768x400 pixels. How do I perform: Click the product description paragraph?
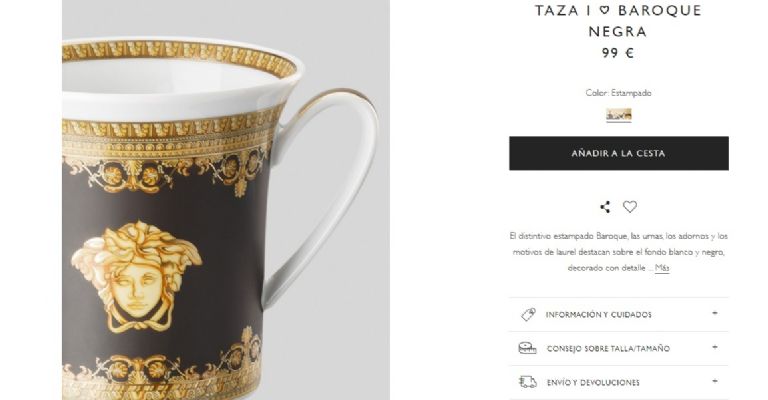pos(616,251)
